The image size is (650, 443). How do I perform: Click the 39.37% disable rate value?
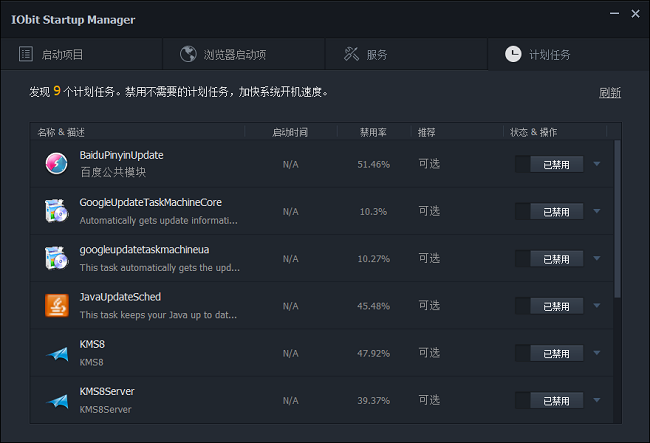(374, 401)
